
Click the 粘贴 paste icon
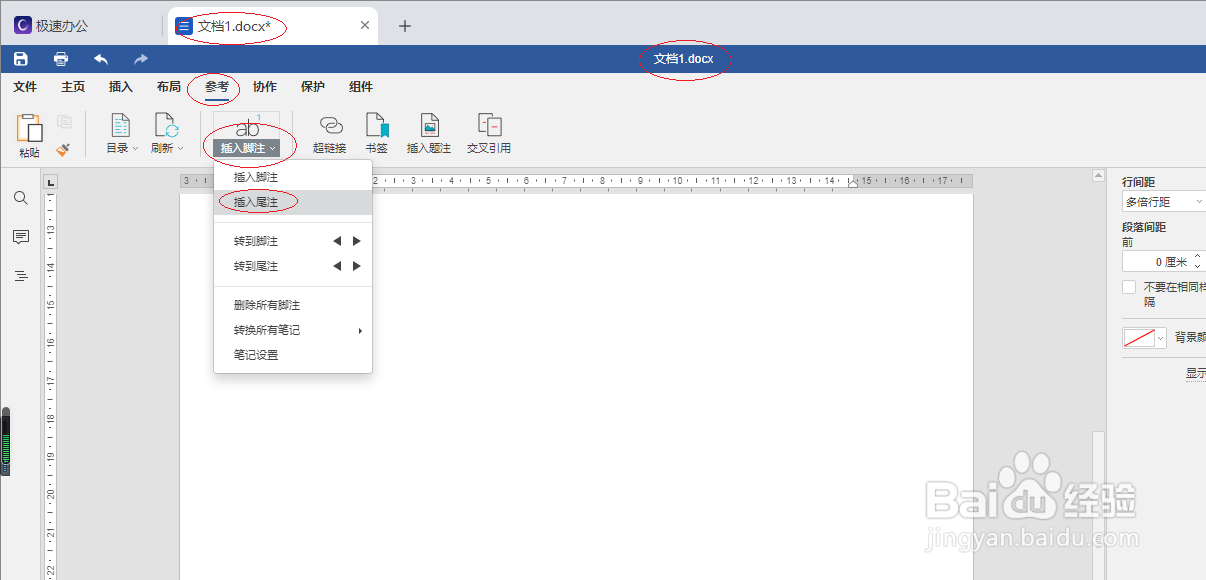click(x=29, y=135)
